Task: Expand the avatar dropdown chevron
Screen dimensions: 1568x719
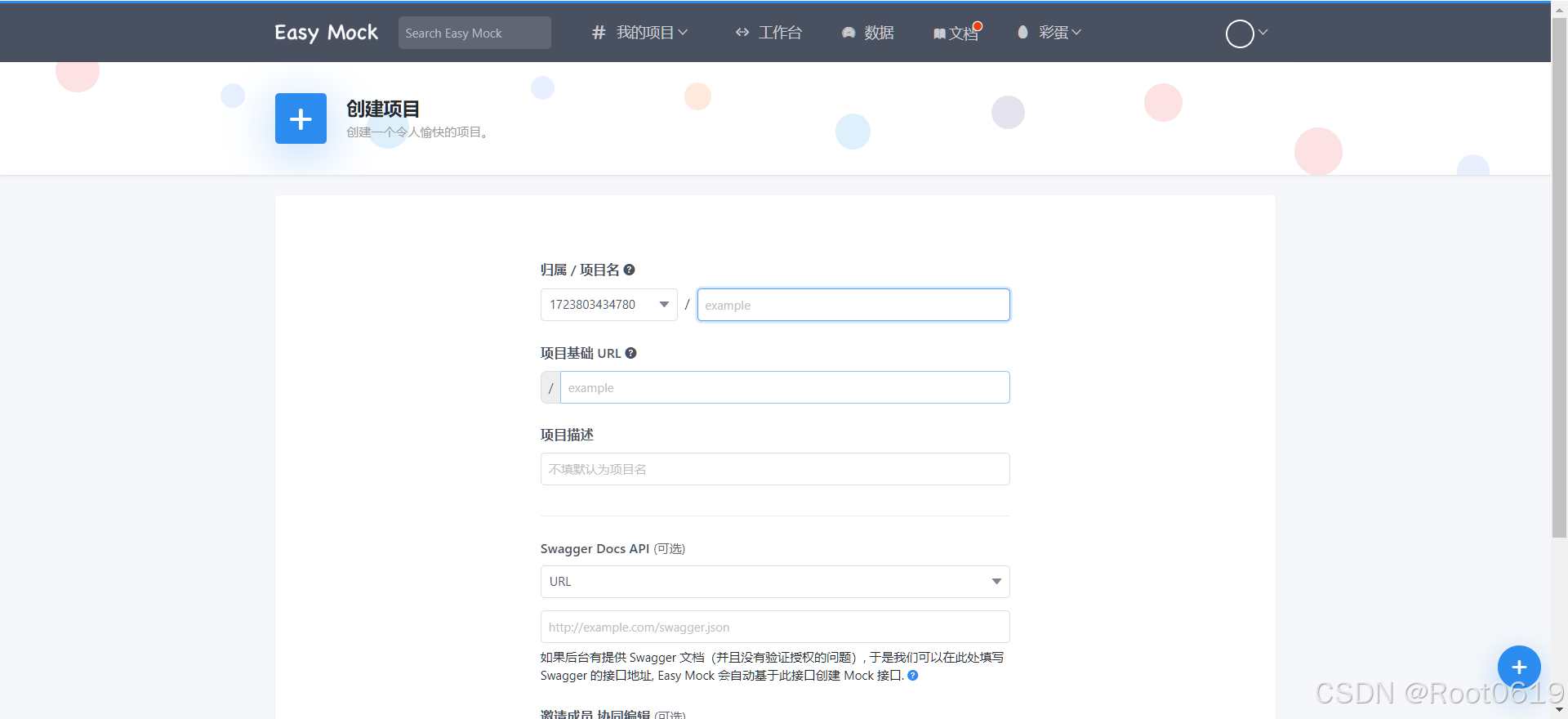Action: pyautogui.click(x=1263, y=33)
